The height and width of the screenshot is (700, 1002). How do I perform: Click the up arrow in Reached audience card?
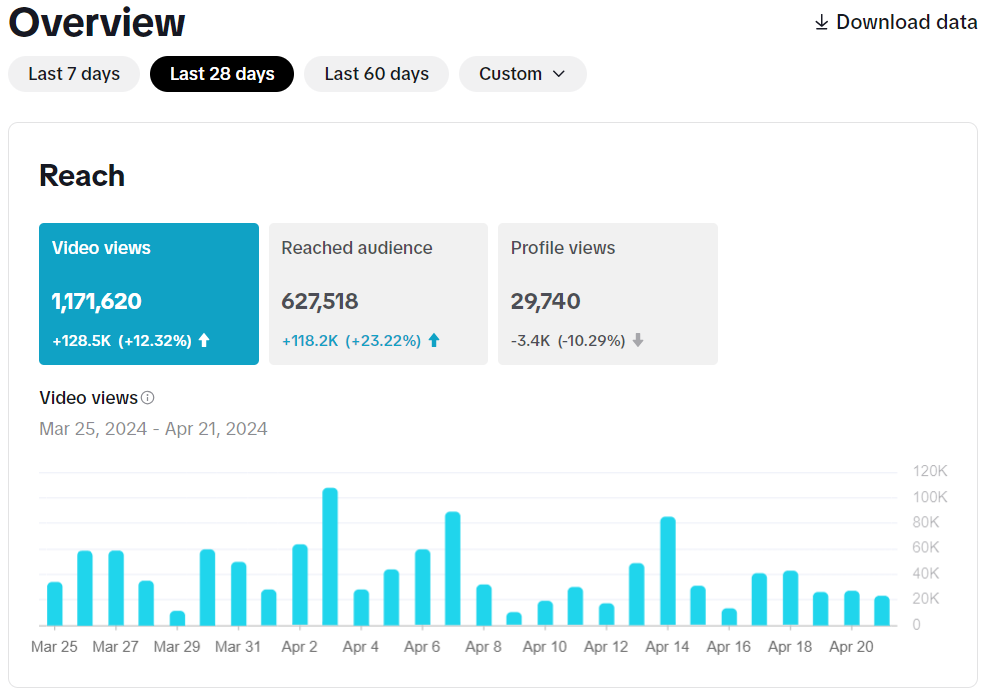pos(434,341)
